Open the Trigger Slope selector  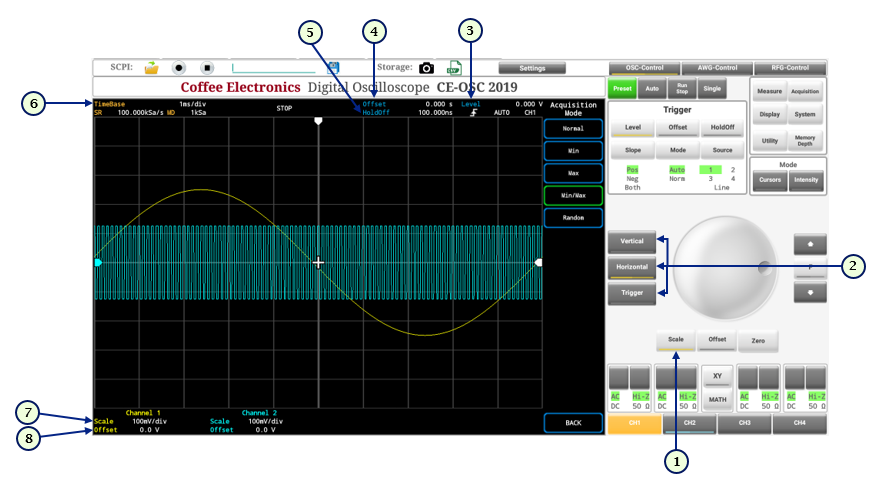coord(632,149)
